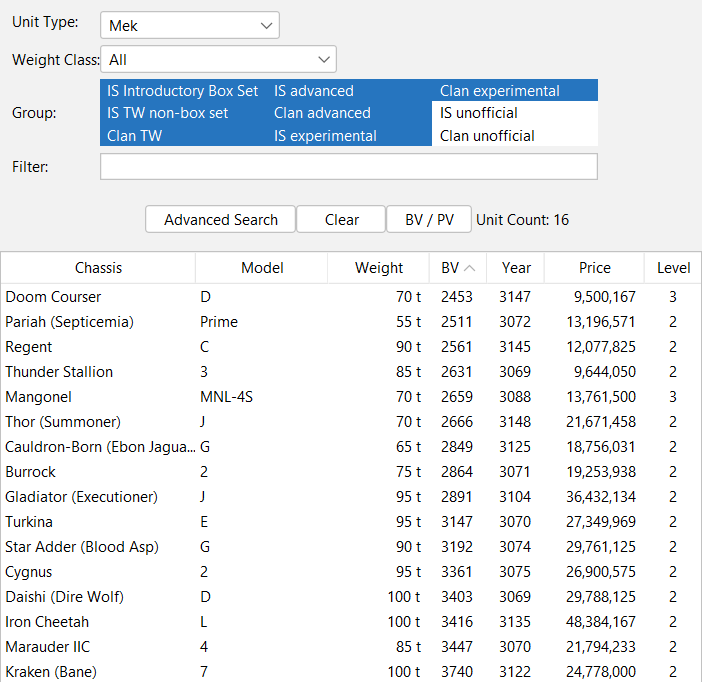Image resolution: width=702 pixels, height=682 pixels.
Task: Sort the table by Level column
Action: pyautogui.click(x=673, y=268)
